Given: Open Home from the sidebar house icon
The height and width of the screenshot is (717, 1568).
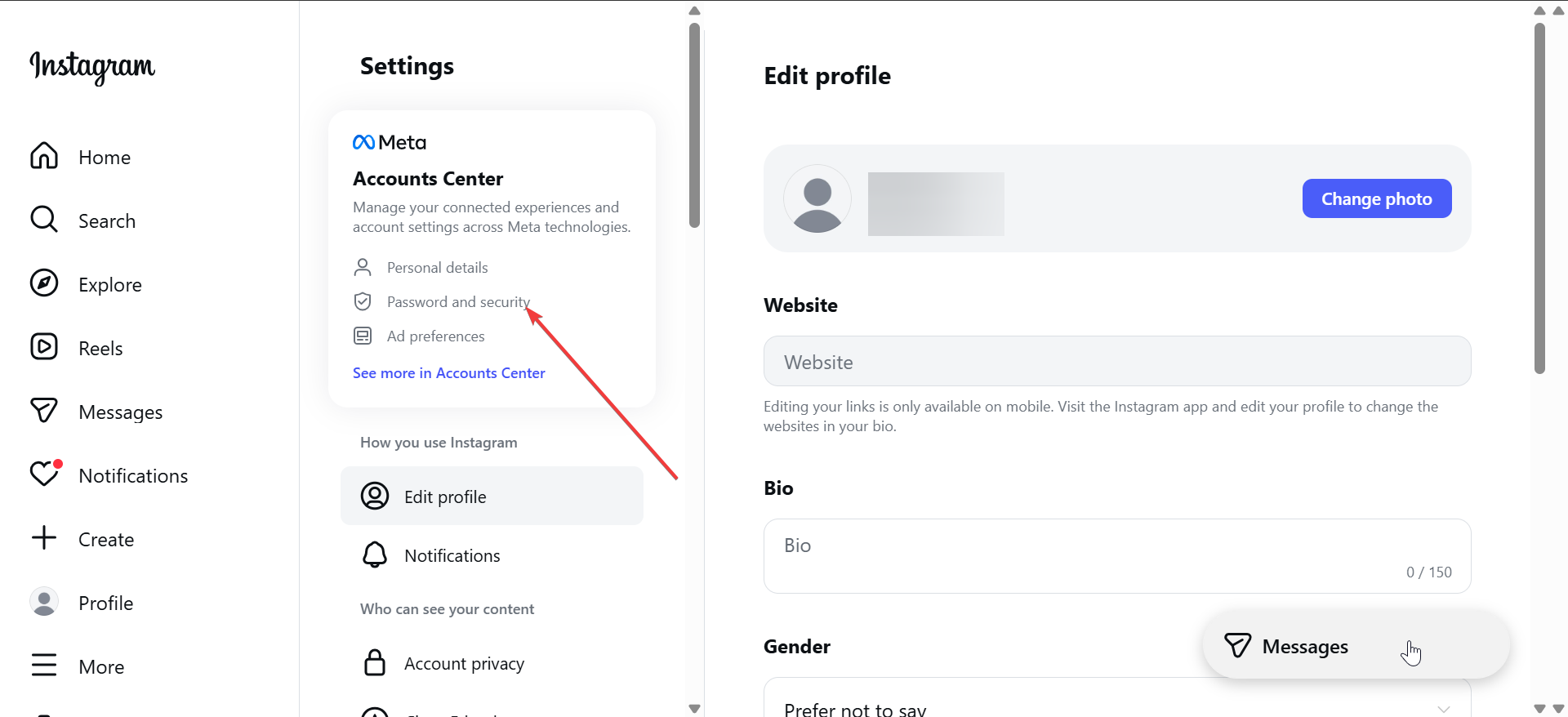Looking at the screenshot, I should 44,156.
